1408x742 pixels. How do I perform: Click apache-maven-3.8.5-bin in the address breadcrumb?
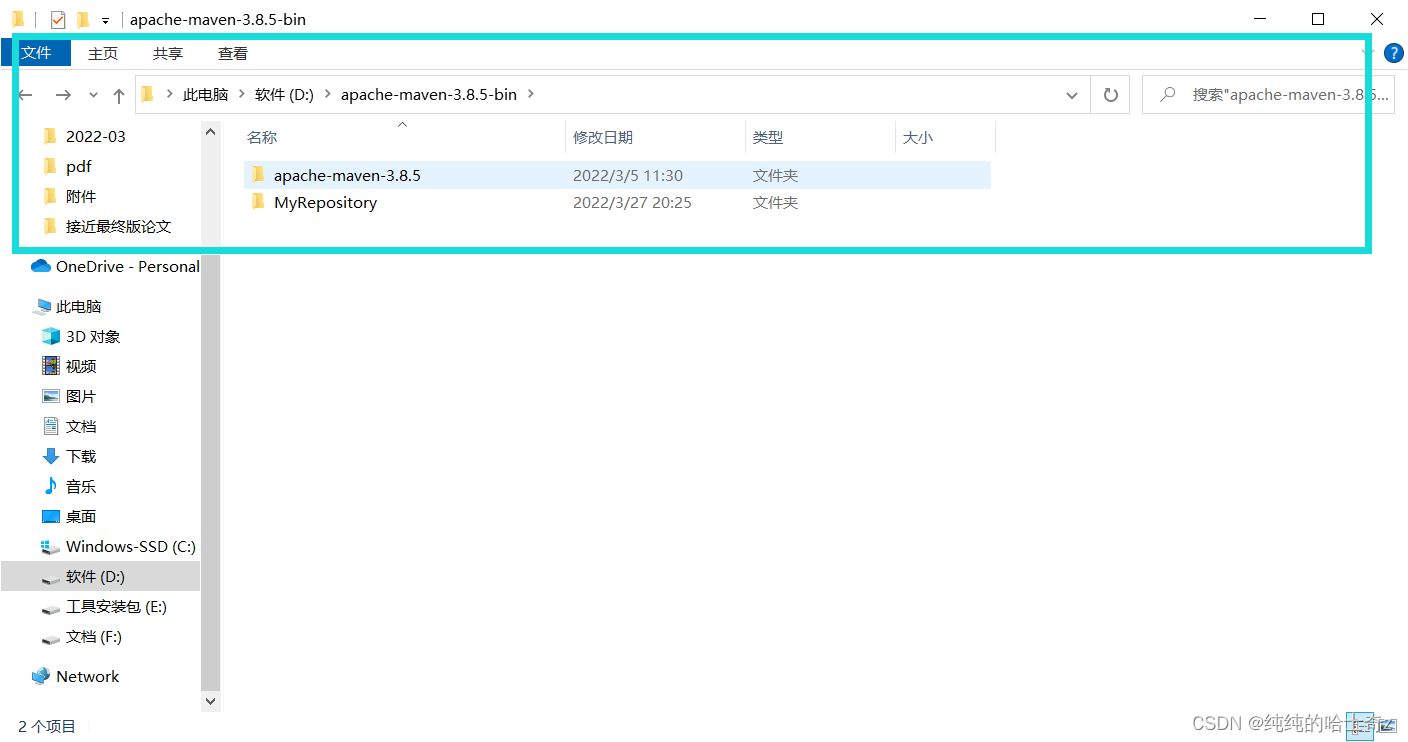(x=429, y=94)
